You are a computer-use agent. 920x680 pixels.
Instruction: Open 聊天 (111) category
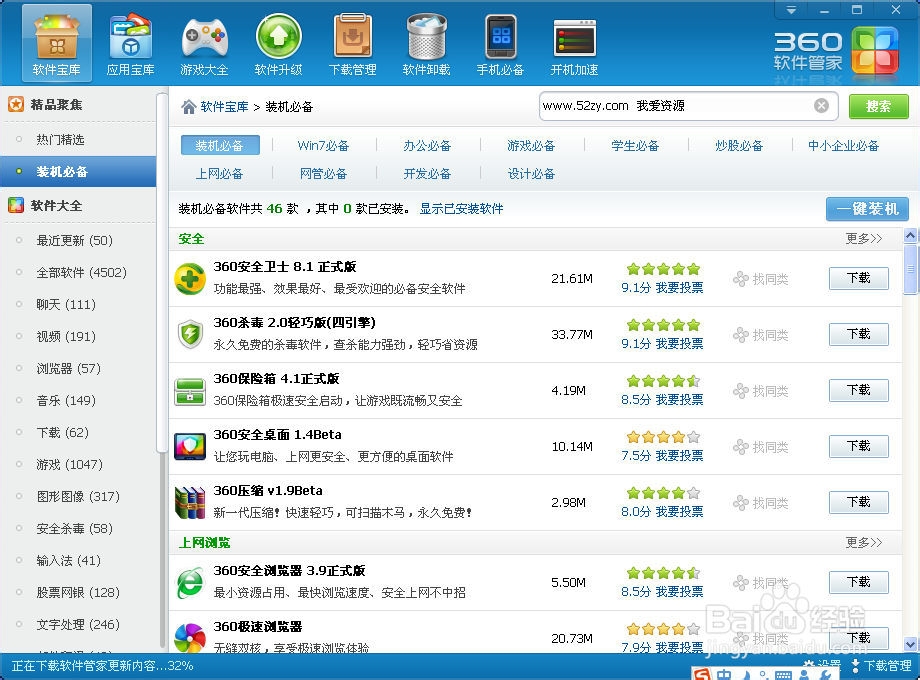point(66,305)
